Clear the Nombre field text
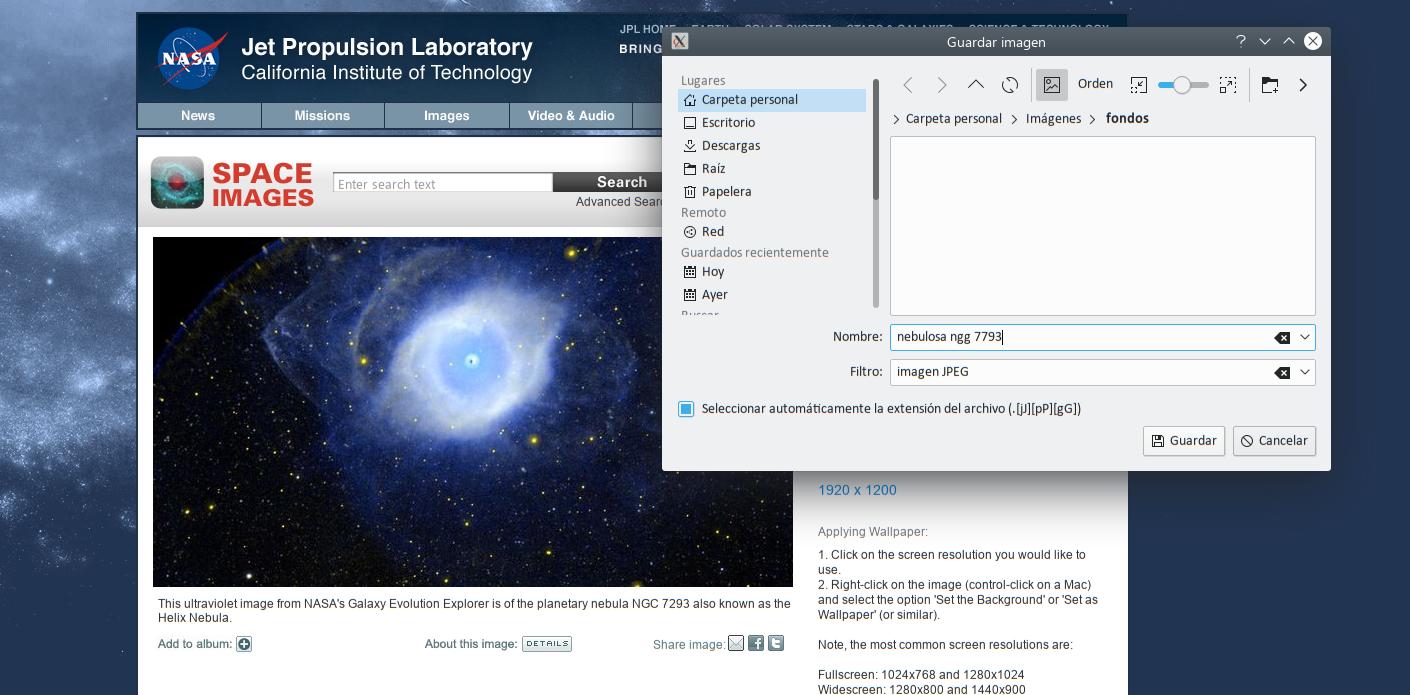 pyautogui.click(x=1282, y=338)
